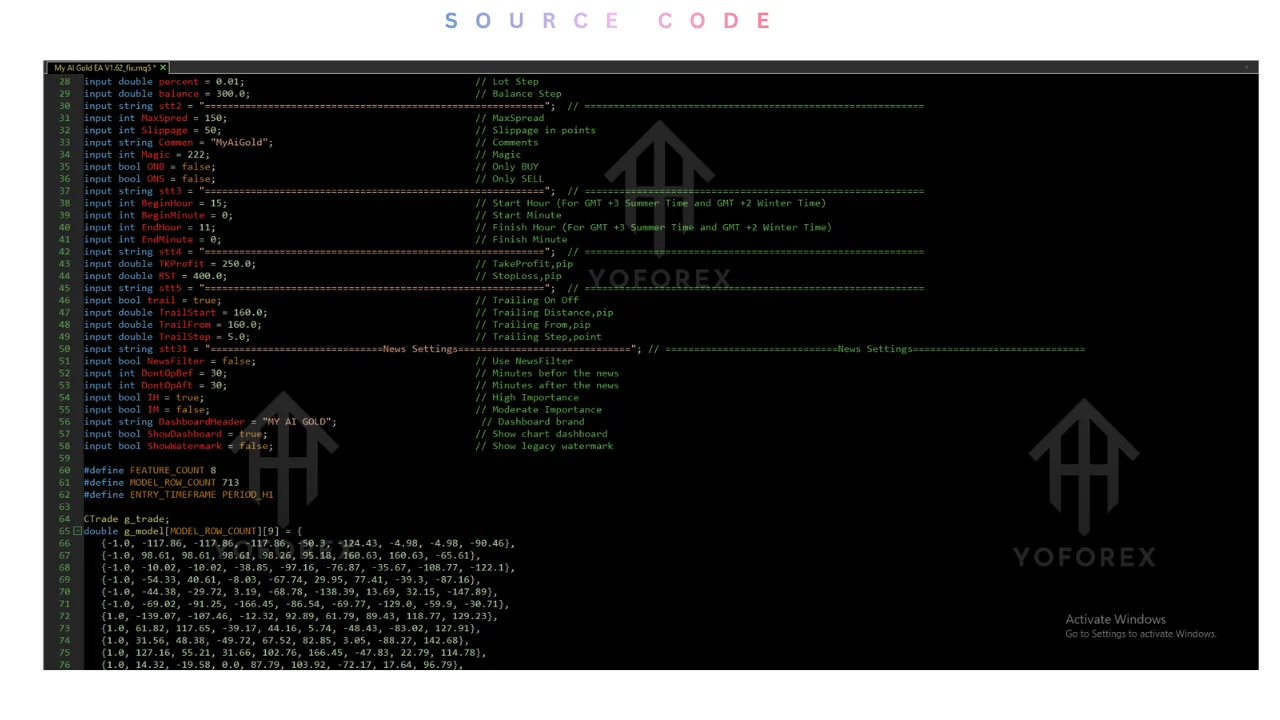
Task: Place cursor on the 'balance' input variable
Action: 179,94
